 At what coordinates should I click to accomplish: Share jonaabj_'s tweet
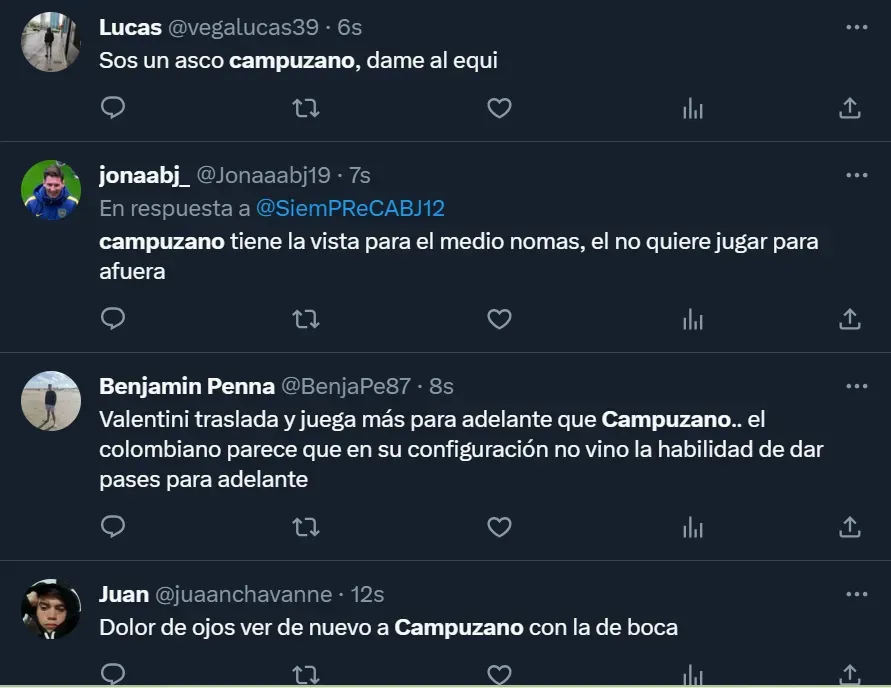pyautogui.click(x=849, y=318)
